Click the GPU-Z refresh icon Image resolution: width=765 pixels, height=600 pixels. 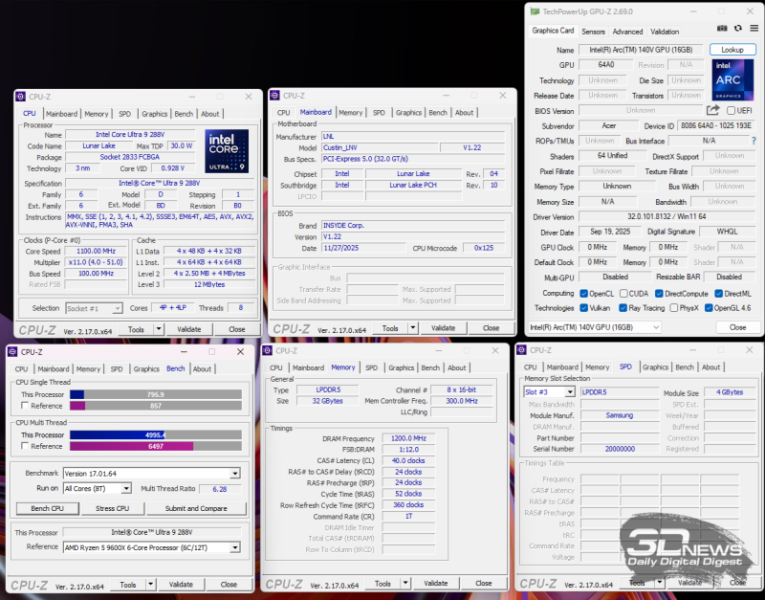click(738, 28)
